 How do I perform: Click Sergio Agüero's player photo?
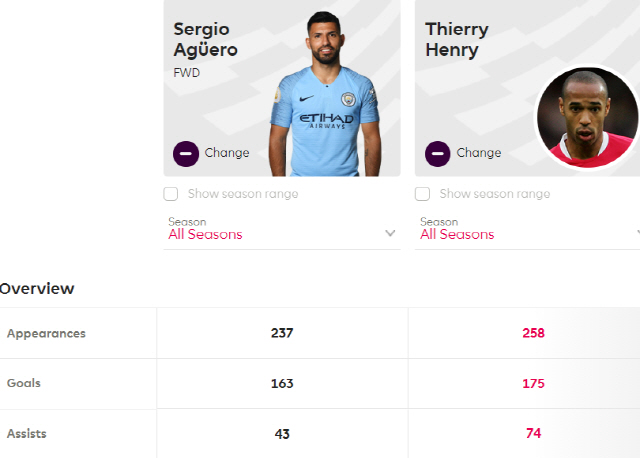pos(325,94)
